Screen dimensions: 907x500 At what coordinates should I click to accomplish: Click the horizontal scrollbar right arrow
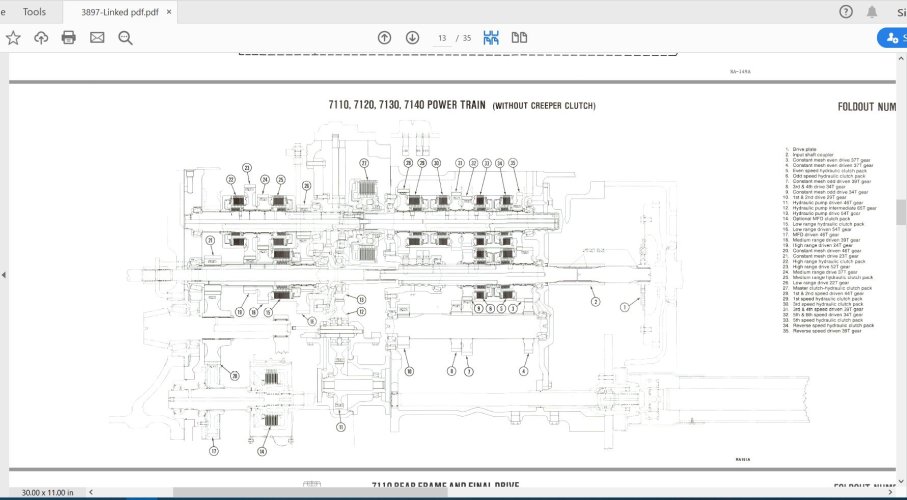pos(890,492)
